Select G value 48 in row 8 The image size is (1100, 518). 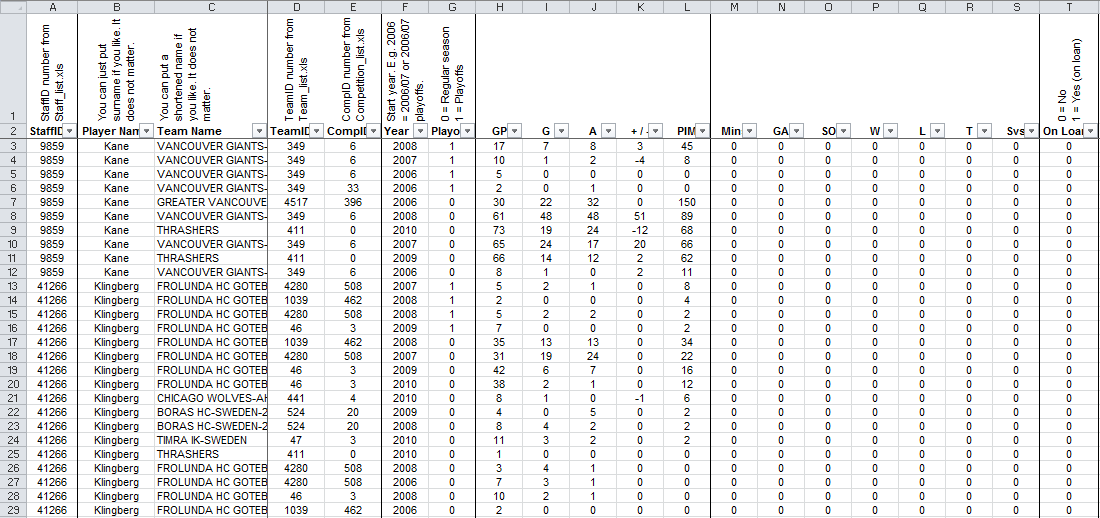[546, 216]
